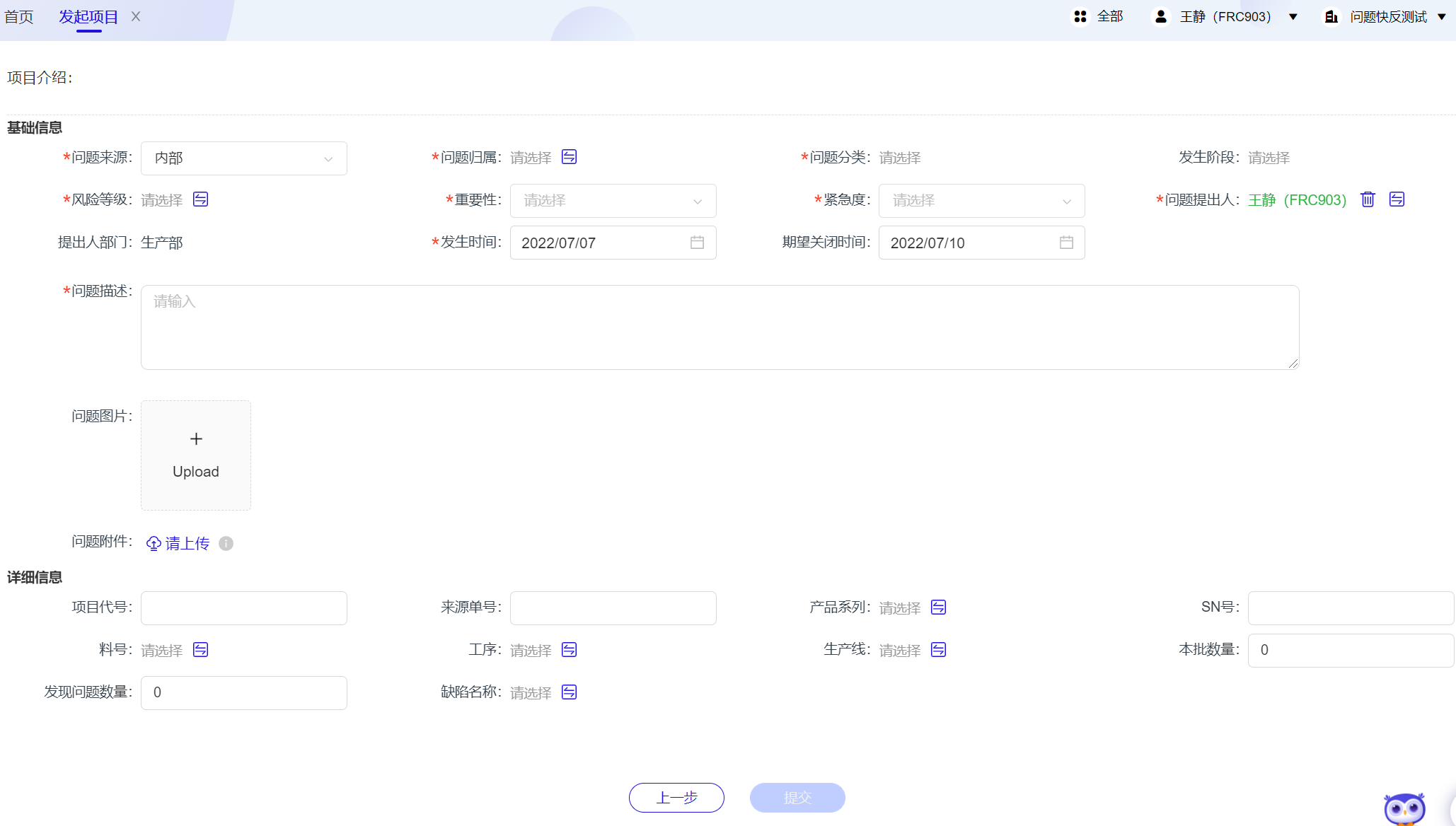The image size is (1456, 826).
Task: Click selector icon next to 产品系列
Action: [938, 607]
